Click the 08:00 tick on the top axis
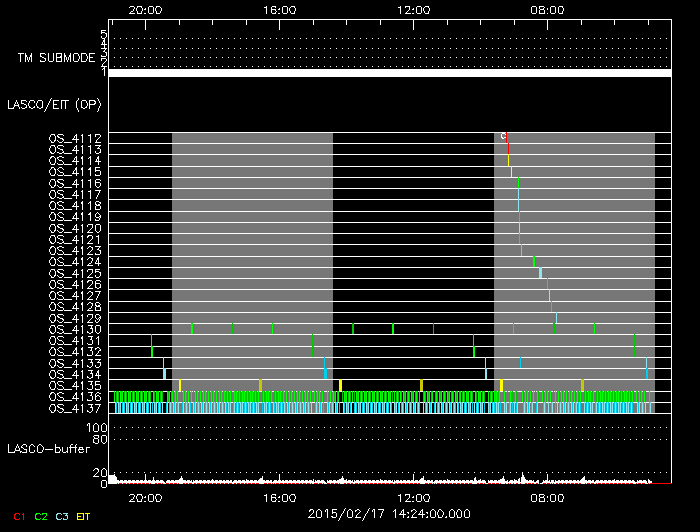The image size is (700, 532). 547,10
